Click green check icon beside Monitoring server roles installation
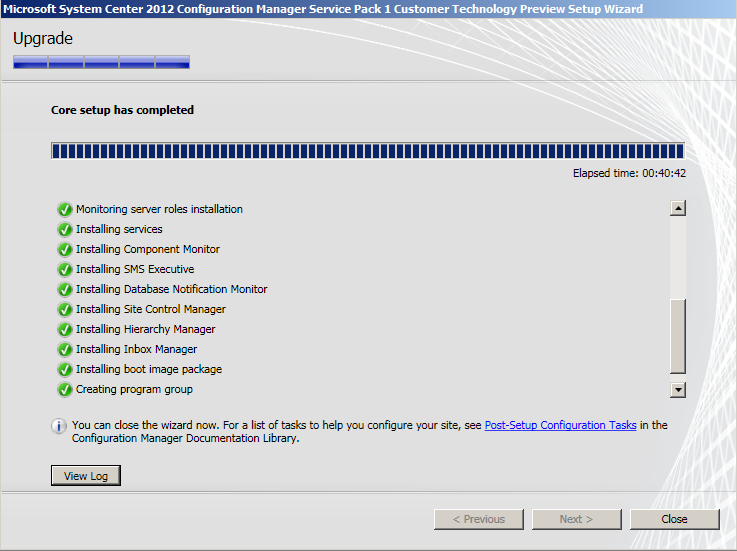 tap(64, 209)
